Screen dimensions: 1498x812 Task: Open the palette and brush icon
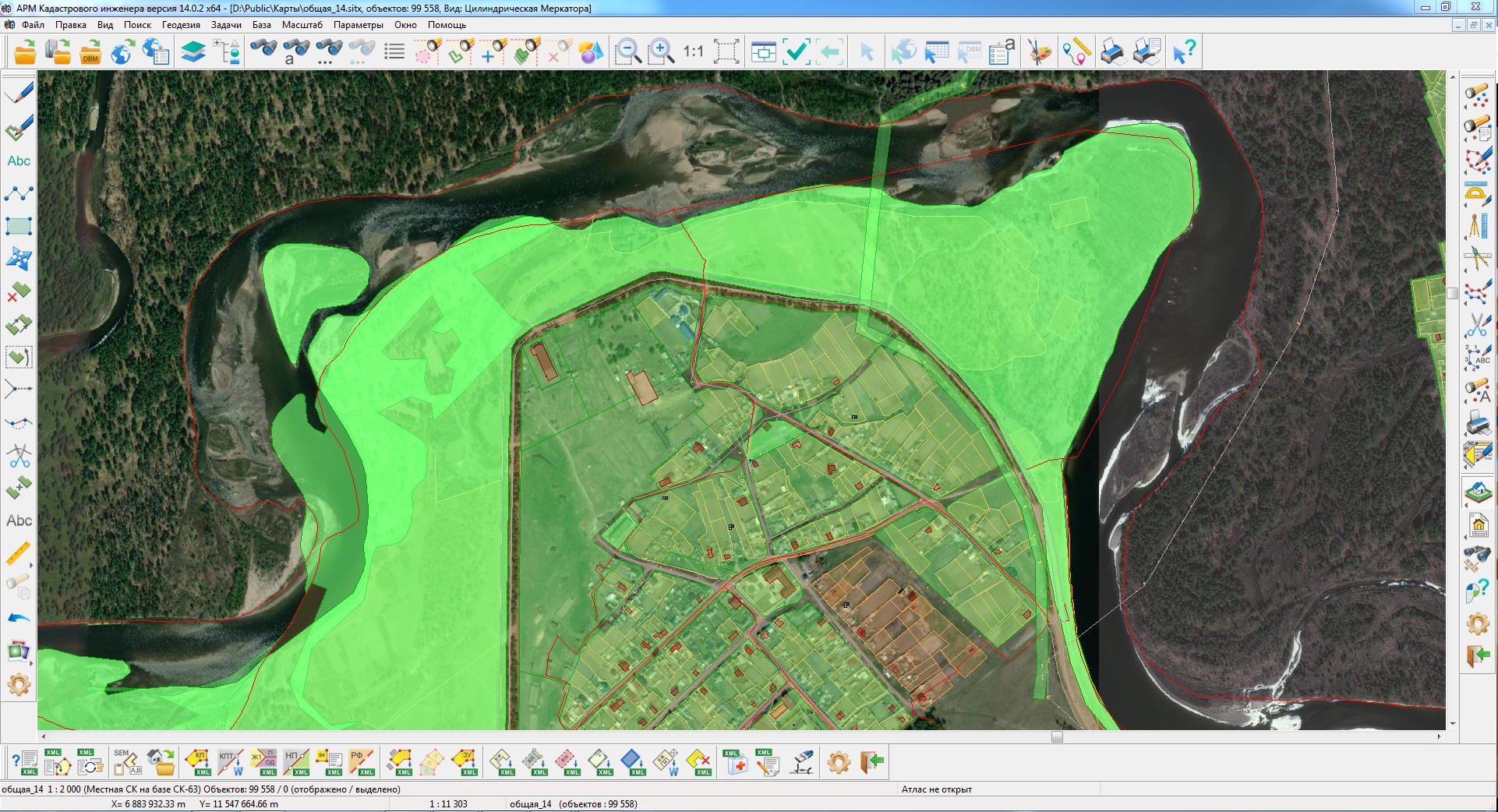[x=1039, y=52]
